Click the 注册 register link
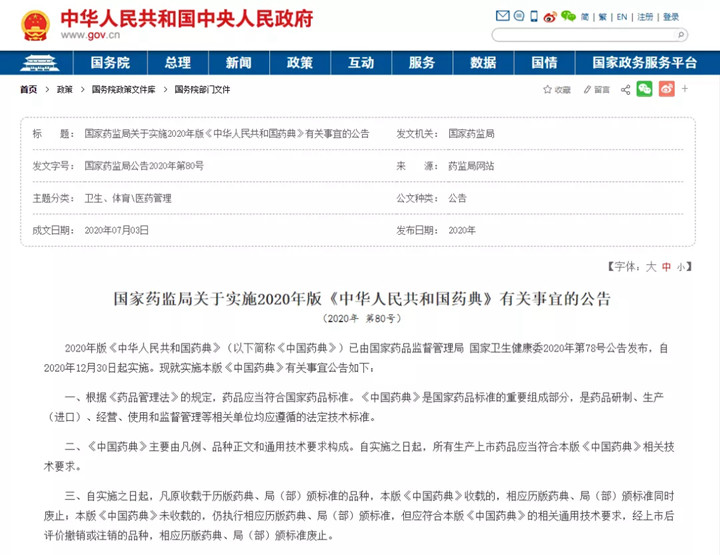The width and height of the screenshot is (720, 555). point(645,17)
